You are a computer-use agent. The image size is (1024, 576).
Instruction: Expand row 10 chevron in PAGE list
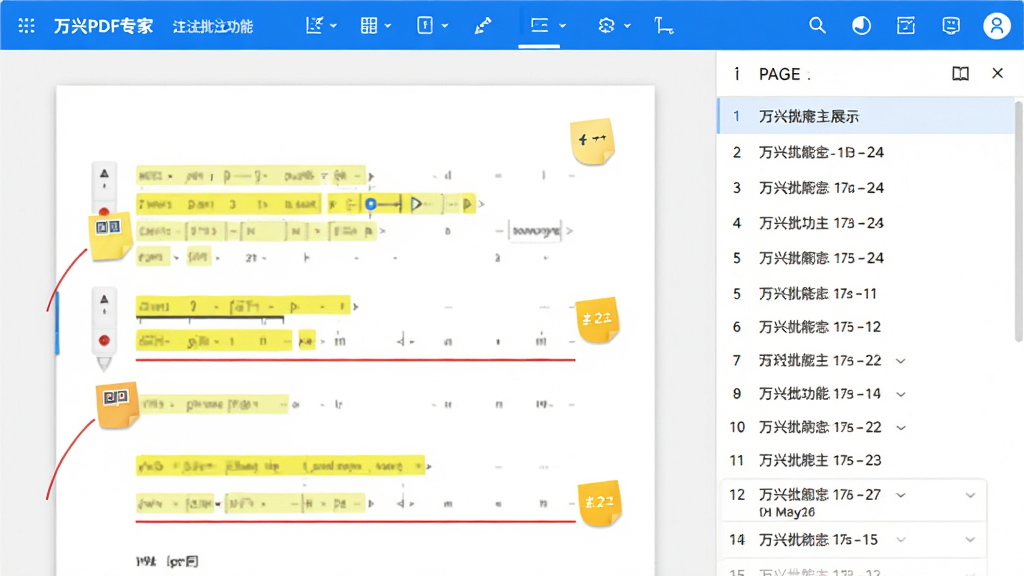[901, 428]
